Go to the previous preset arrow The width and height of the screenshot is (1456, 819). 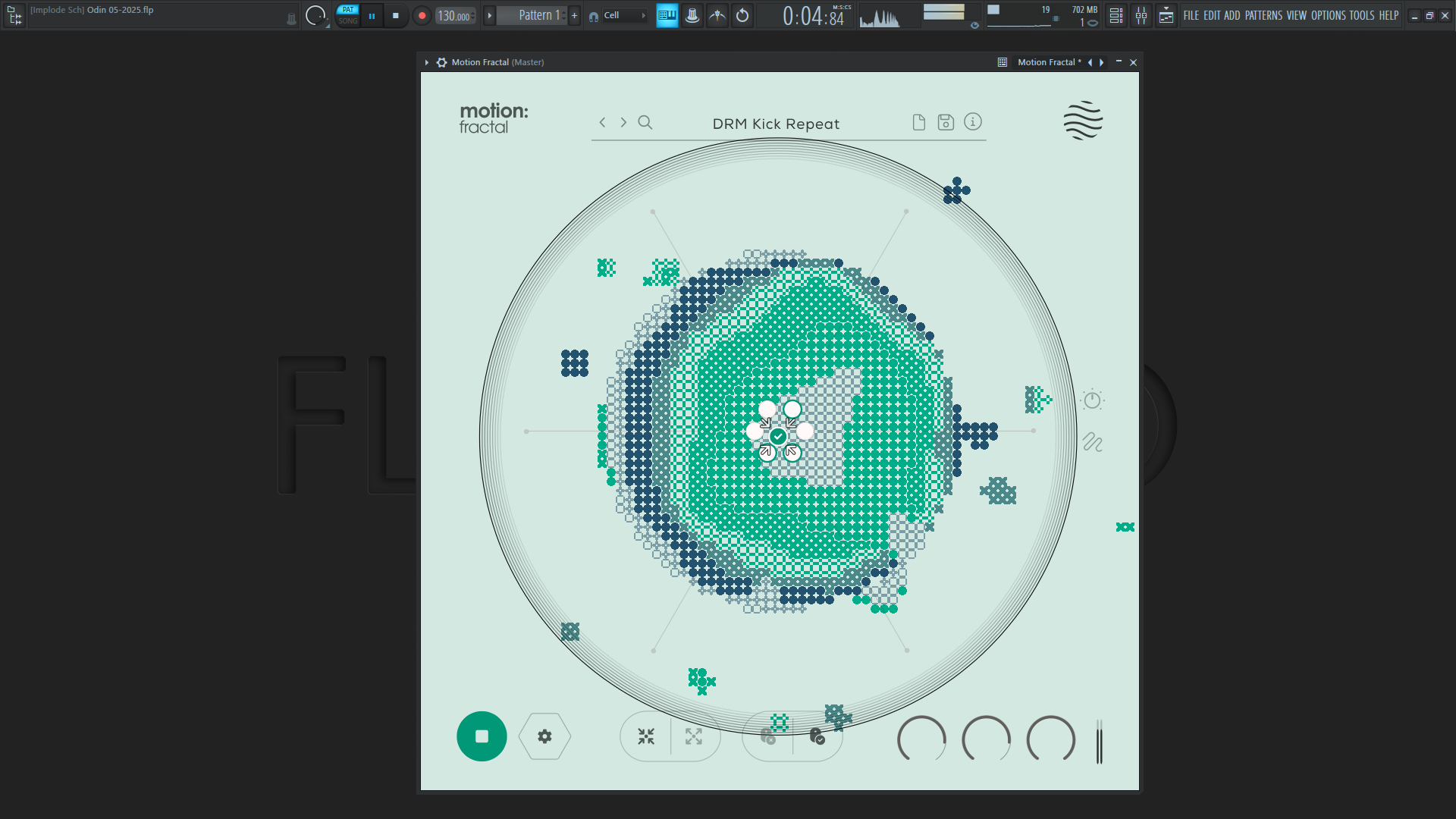[x=602, y=122]
